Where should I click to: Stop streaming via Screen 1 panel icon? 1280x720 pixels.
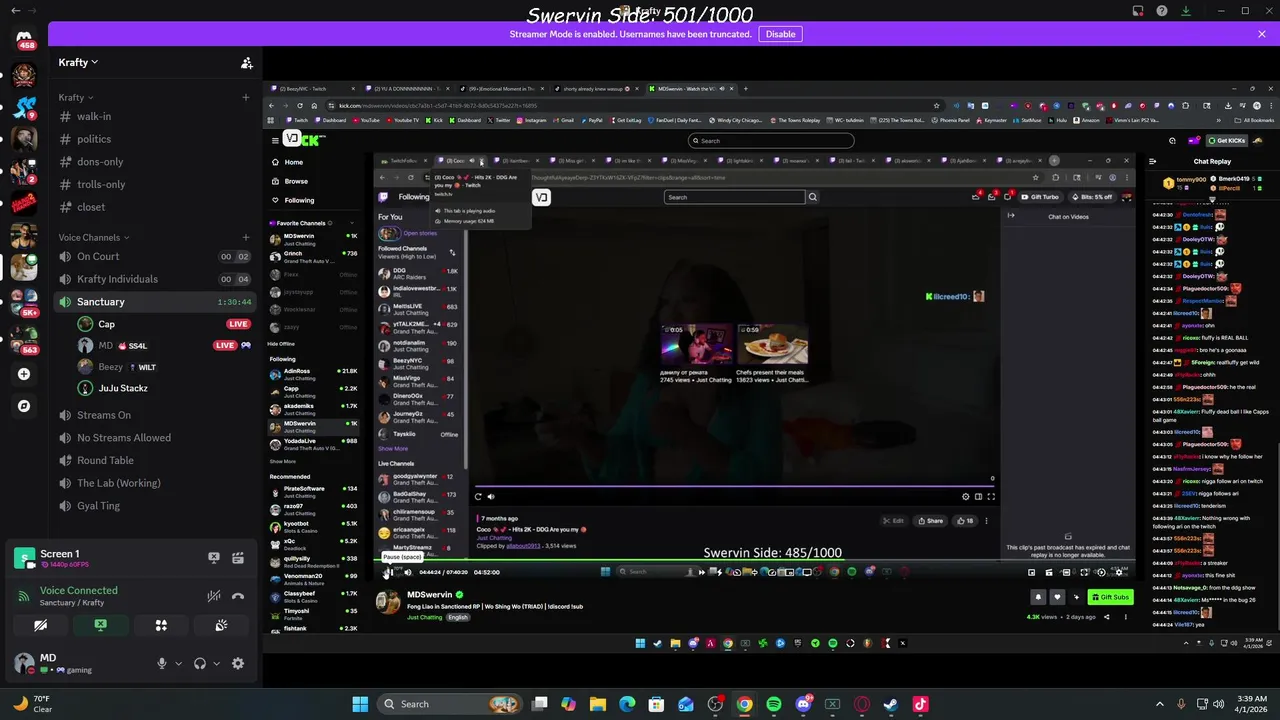pyautogui.click(x=213, y=558)
